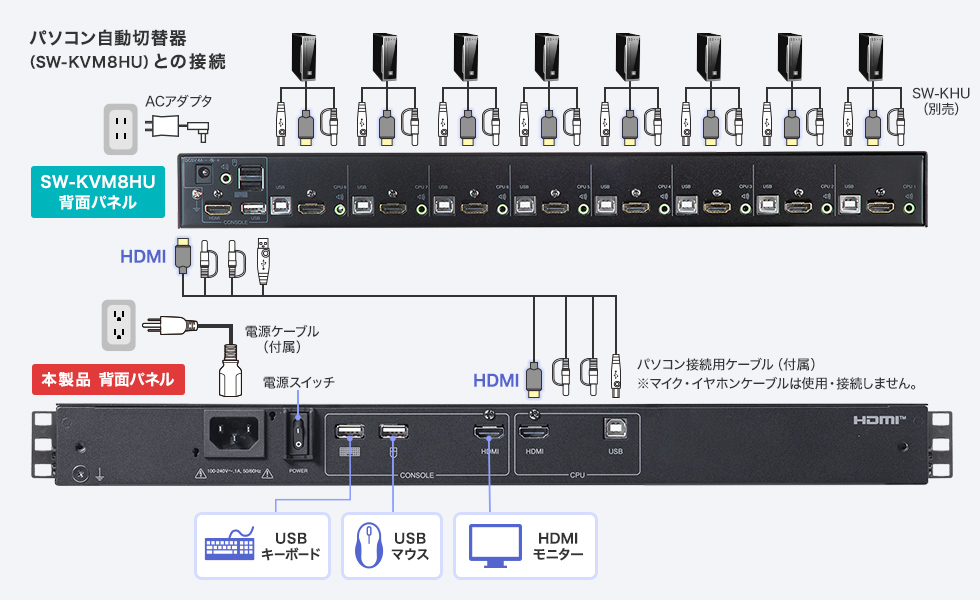Click the blue 'HDMI' label above product panel
This screenshot has width=980, height=600.
496,381
